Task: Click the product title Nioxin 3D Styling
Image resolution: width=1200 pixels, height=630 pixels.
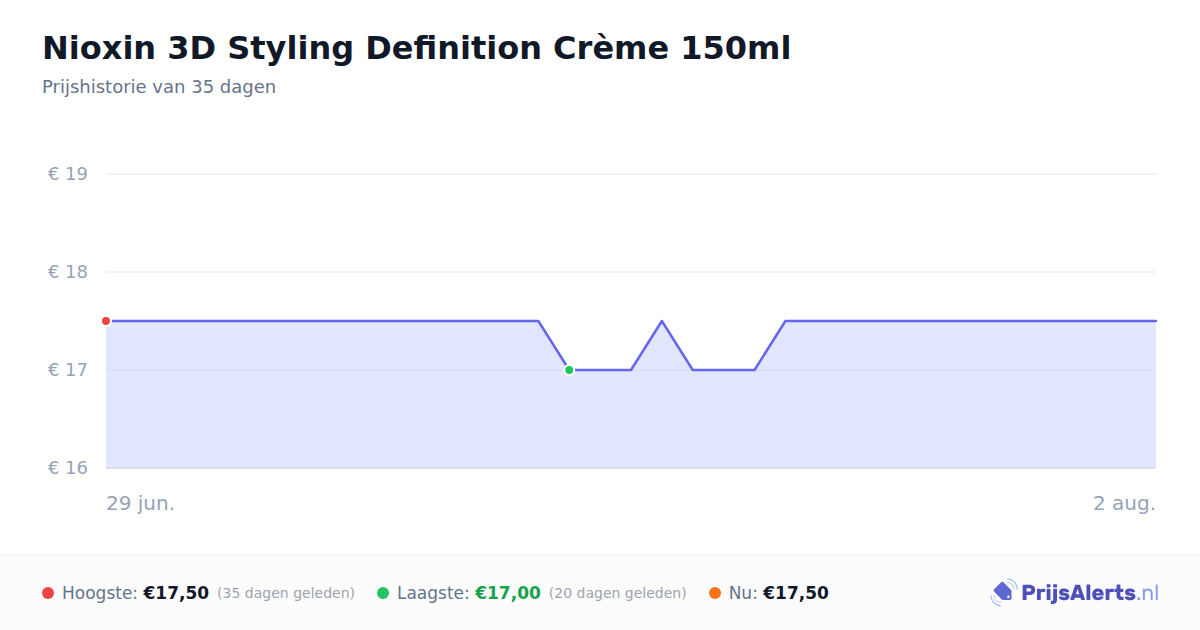Action: tap(416, 48)
